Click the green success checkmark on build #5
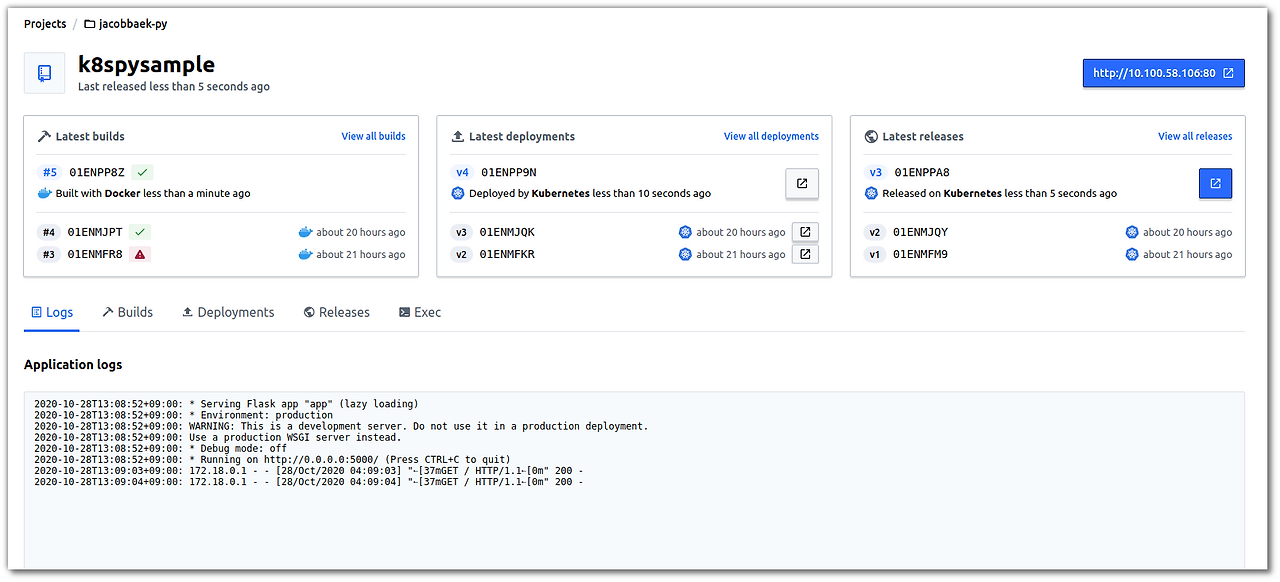This screenshot has width=1280, height=582. (x=142, y=172)
